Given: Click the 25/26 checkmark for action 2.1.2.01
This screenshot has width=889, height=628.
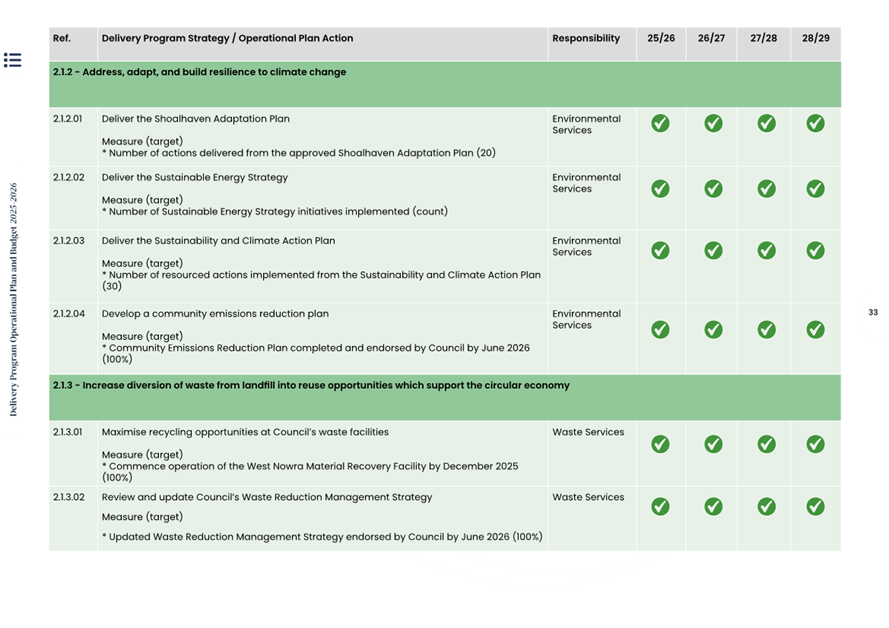Looking at the screenshot, I should click(660, 124).
